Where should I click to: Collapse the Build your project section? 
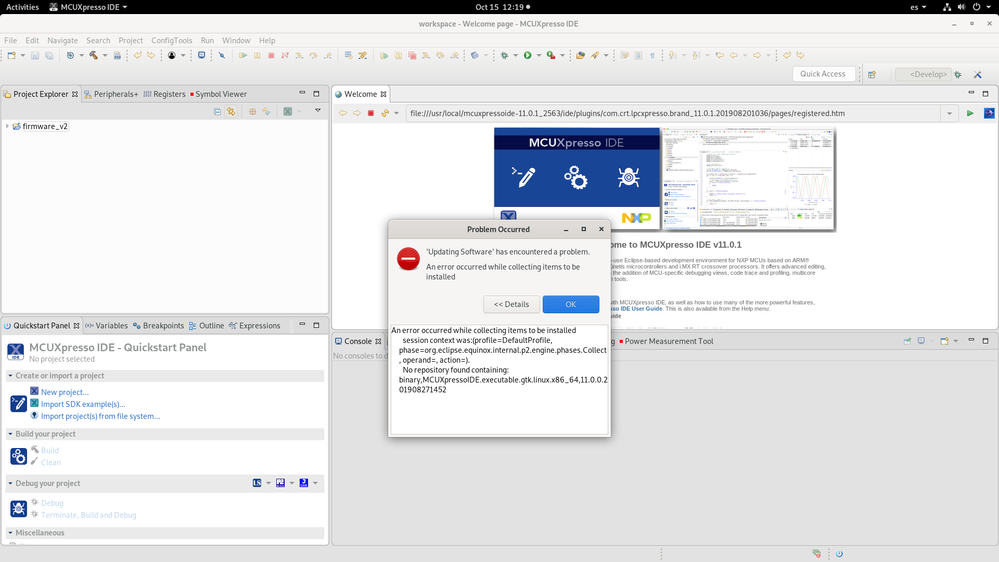click(10, 434)
